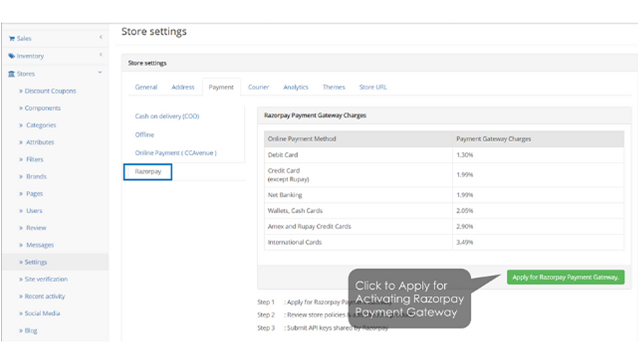
Task: Open Components in sidebar
Action: point(42,108)
